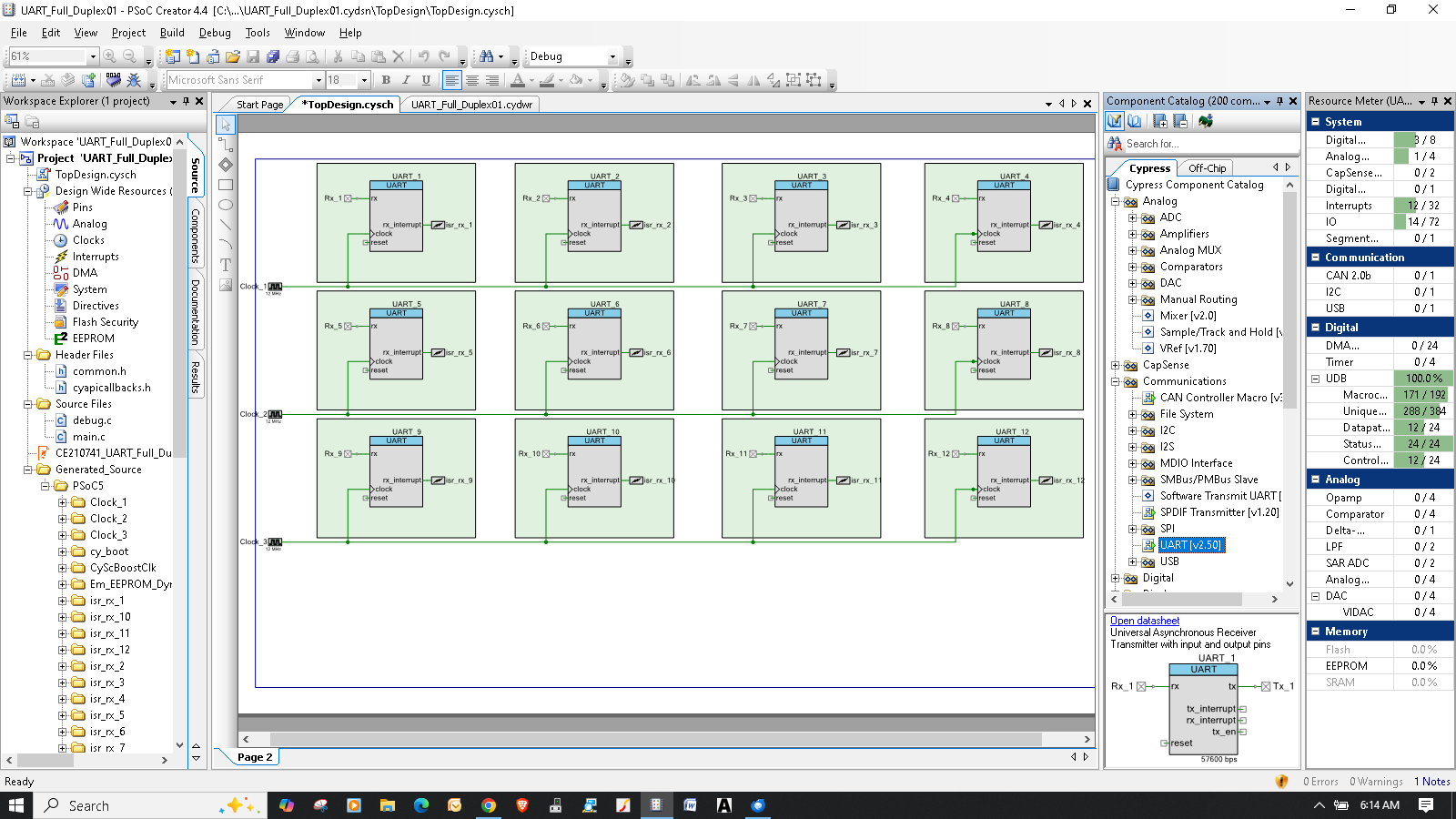Screen dimensions: 1456x819
Task: Click the collapse all catalog icon
Action: point(1180,121)
